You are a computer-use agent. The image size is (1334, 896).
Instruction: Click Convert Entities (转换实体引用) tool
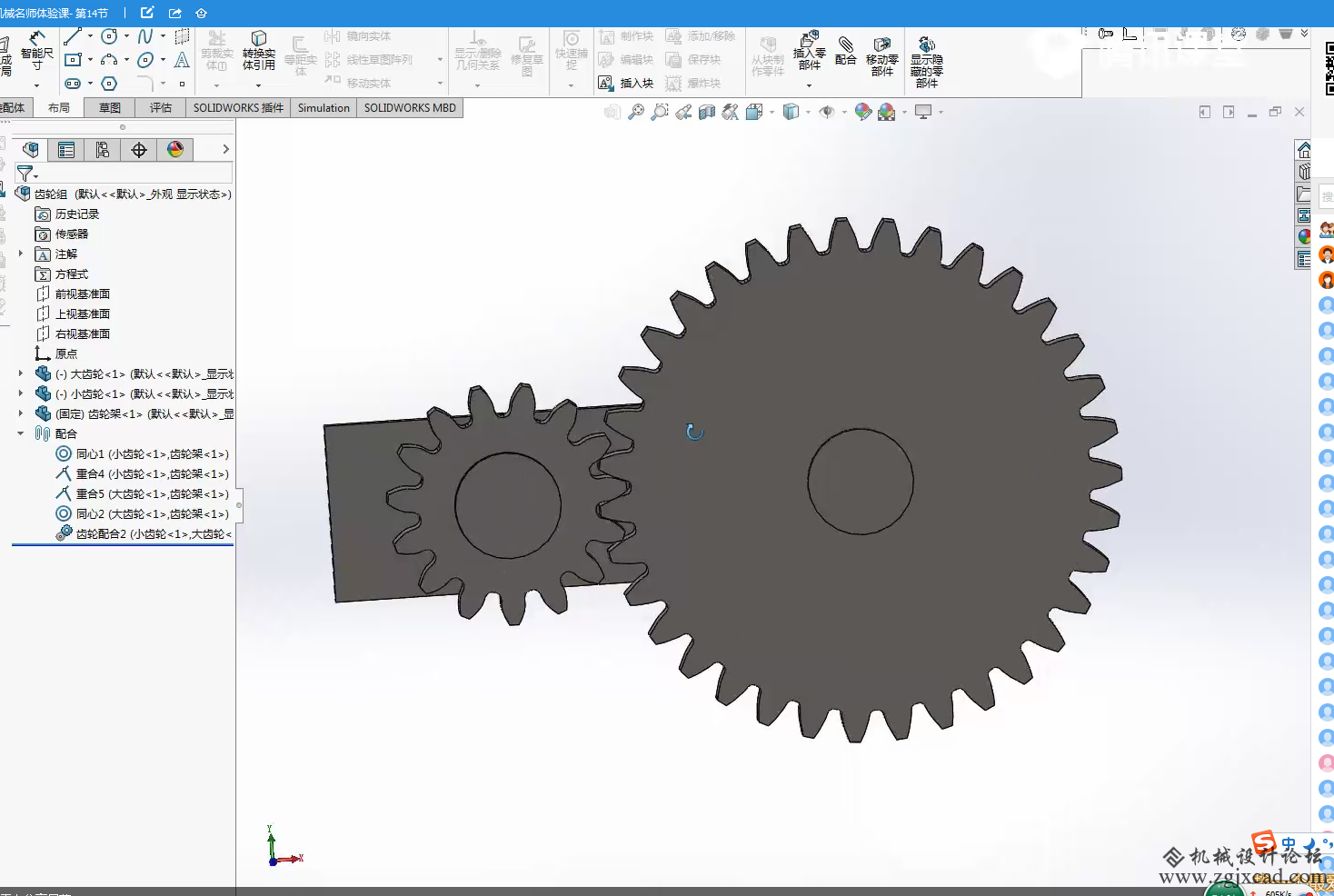point(259,51)
